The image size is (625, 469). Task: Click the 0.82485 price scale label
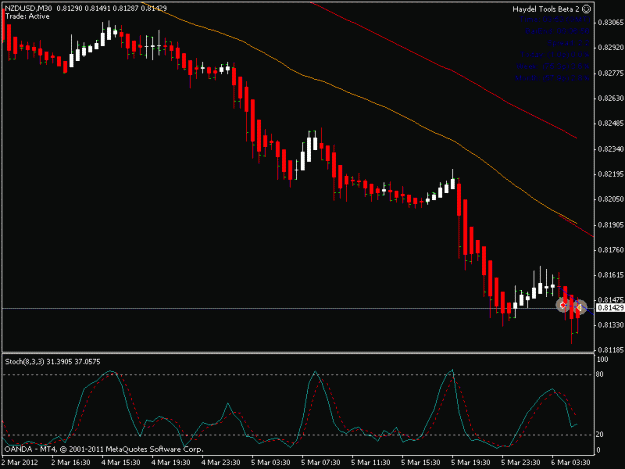point(610,124)
